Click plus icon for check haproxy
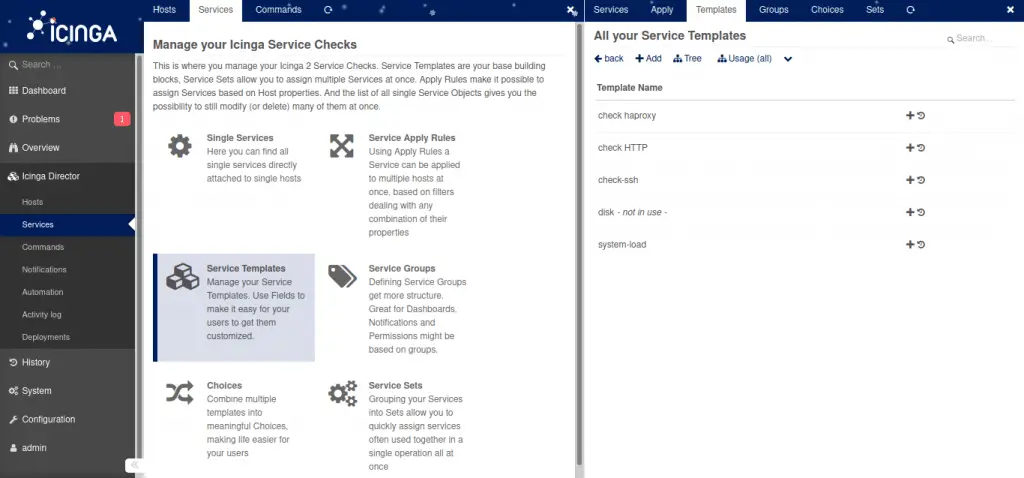 910,116
